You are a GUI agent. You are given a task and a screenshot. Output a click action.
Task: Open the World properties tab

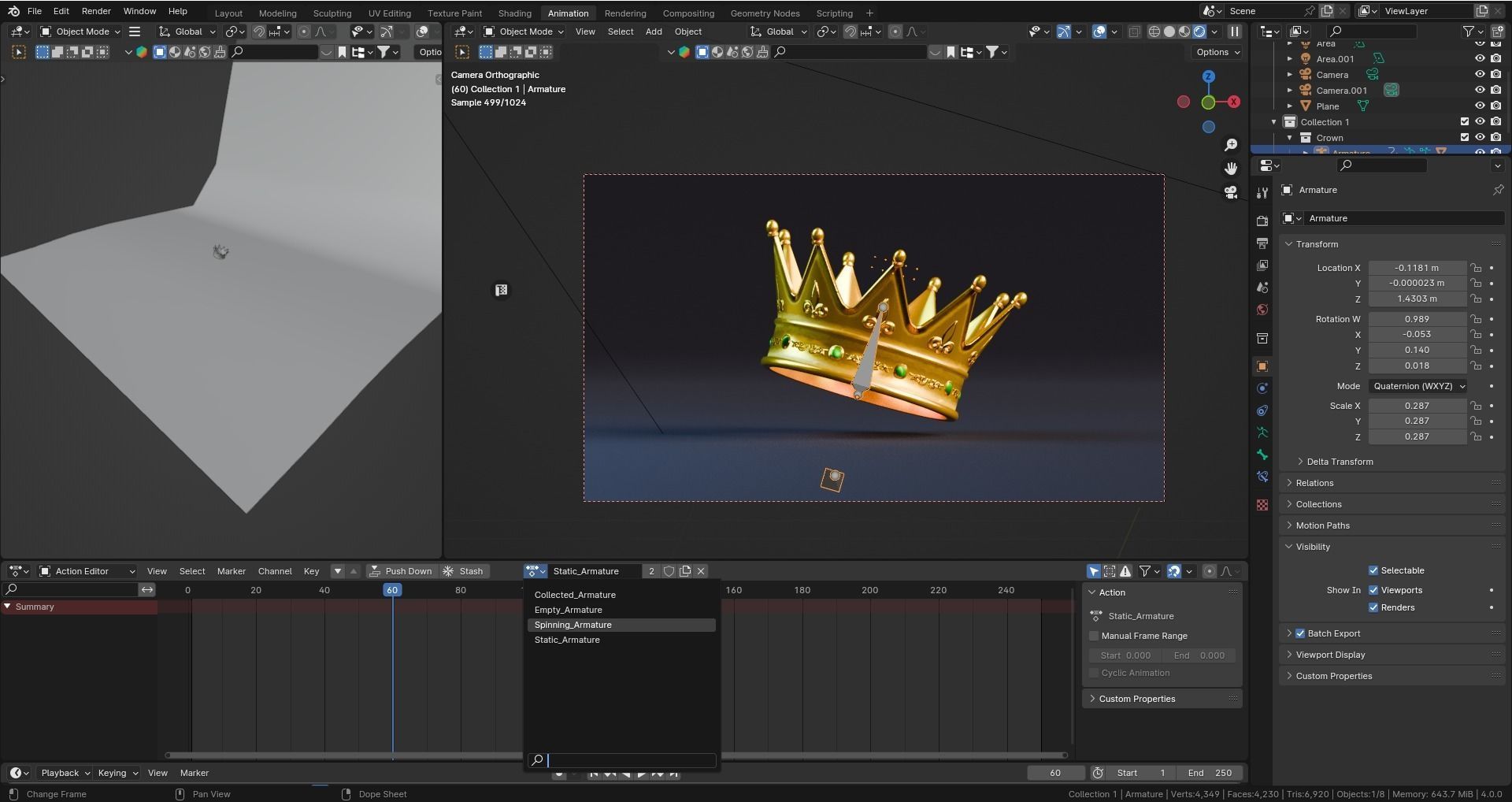point(1262,310)
